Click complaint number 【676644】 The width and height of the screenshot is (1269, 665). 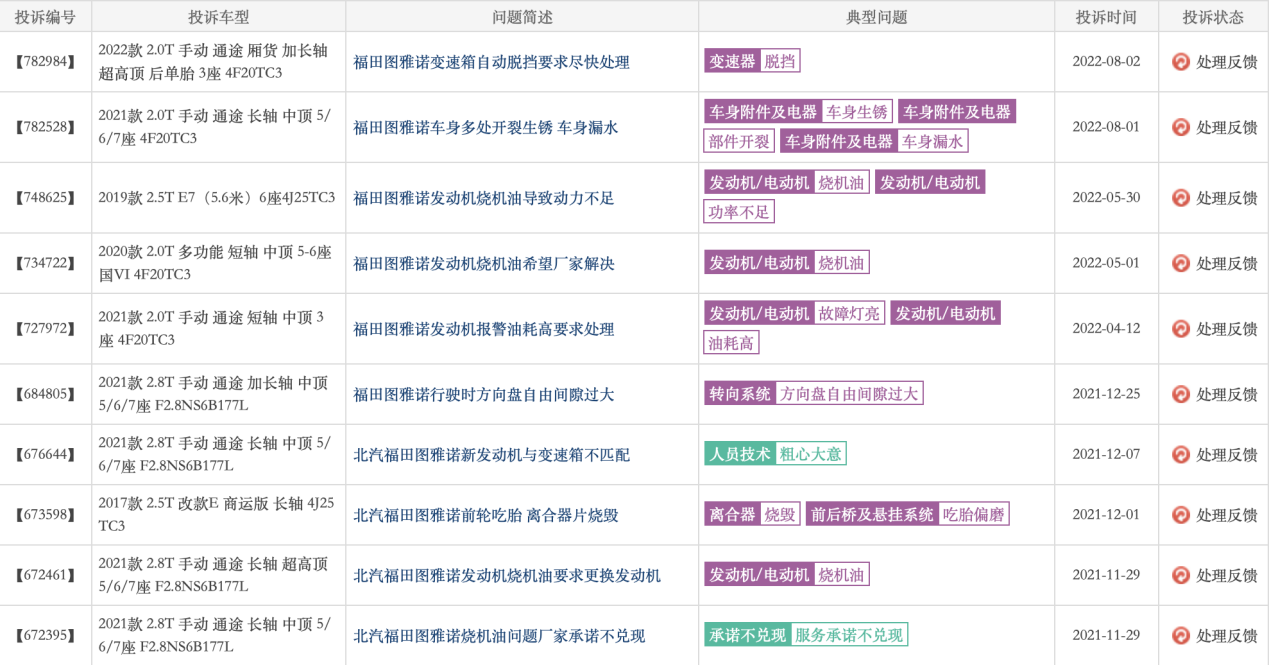pyautogui.click(x=46, y=455)
